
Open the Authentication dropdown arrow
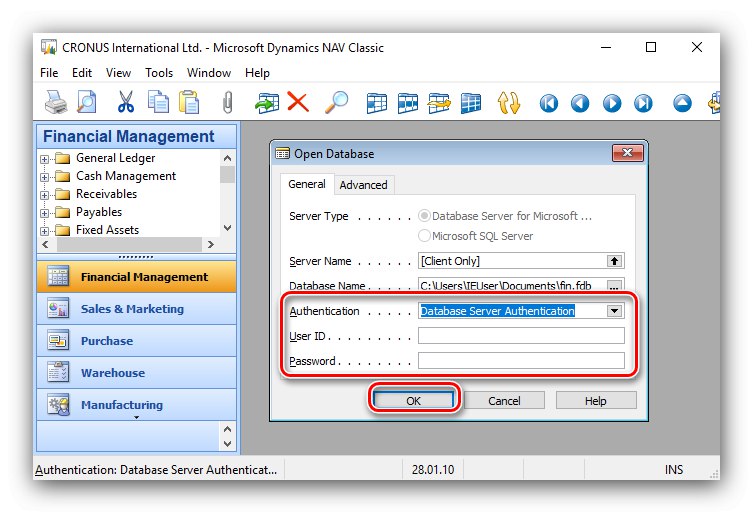pyautogui.click(x=614, y=311)
